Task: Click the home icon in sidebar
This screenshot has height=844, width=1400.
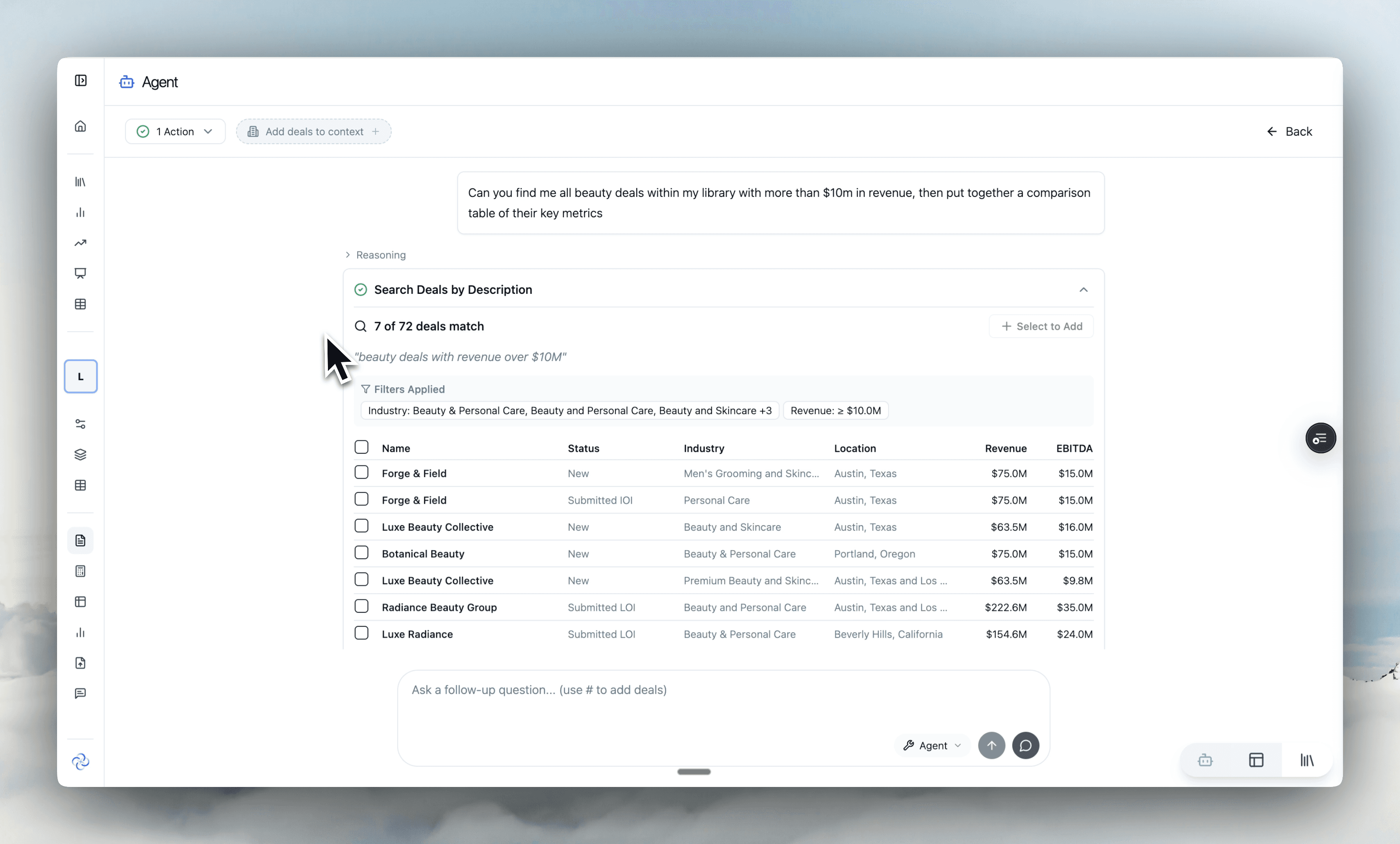Action: [x=80, y=126]
